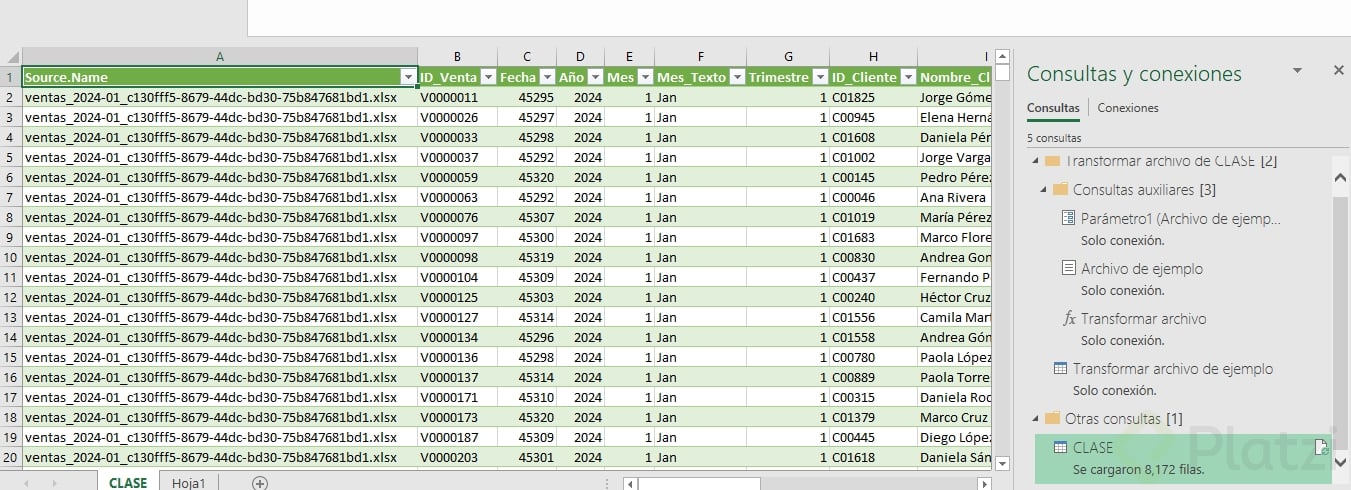This screenshot has width=1351, height=490.
Task: Click cell containing Ana Rivera
Action: pos(955,197)
